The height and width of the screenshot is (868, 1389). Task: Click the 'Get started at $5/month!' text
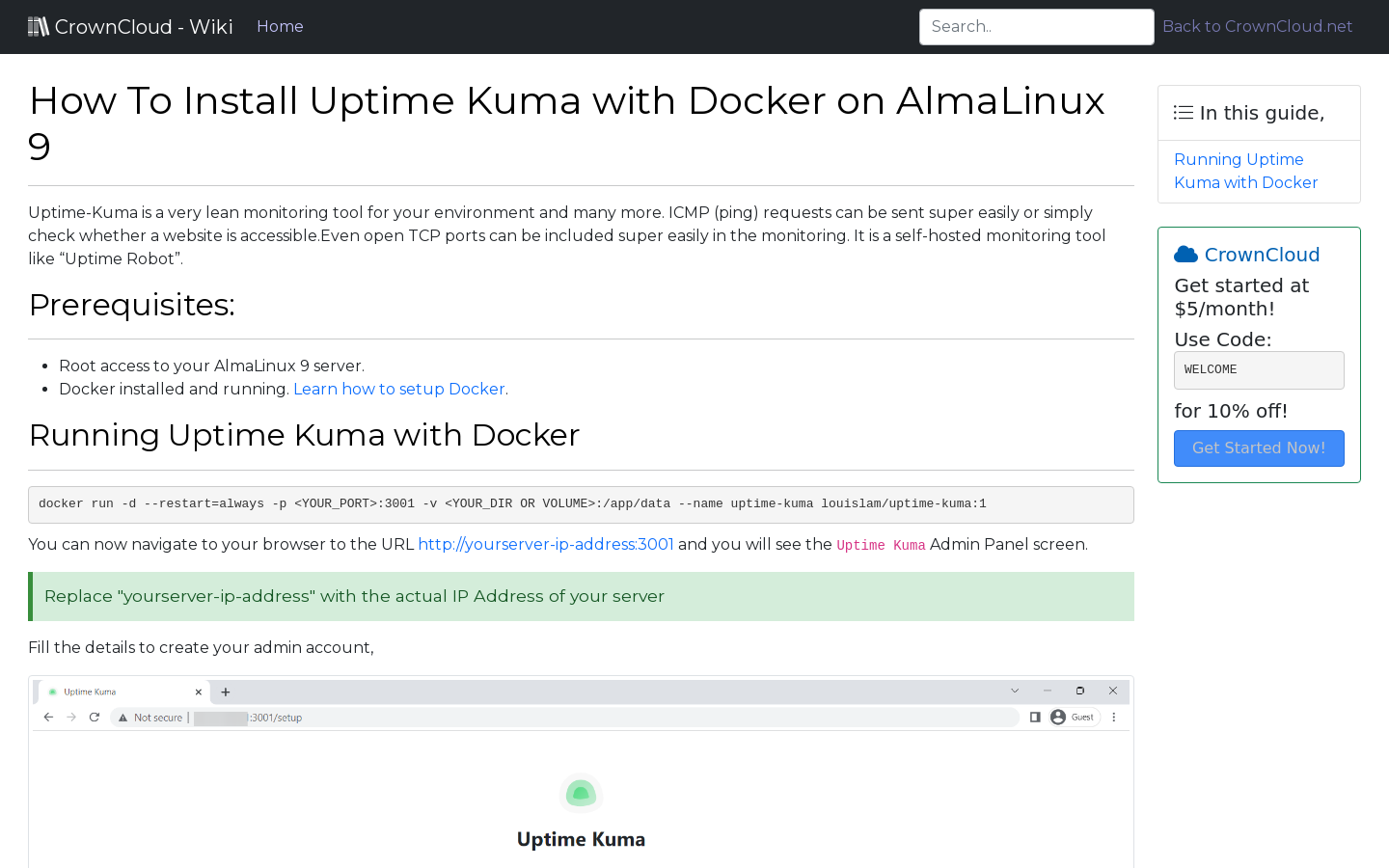tap(1241, 297)
